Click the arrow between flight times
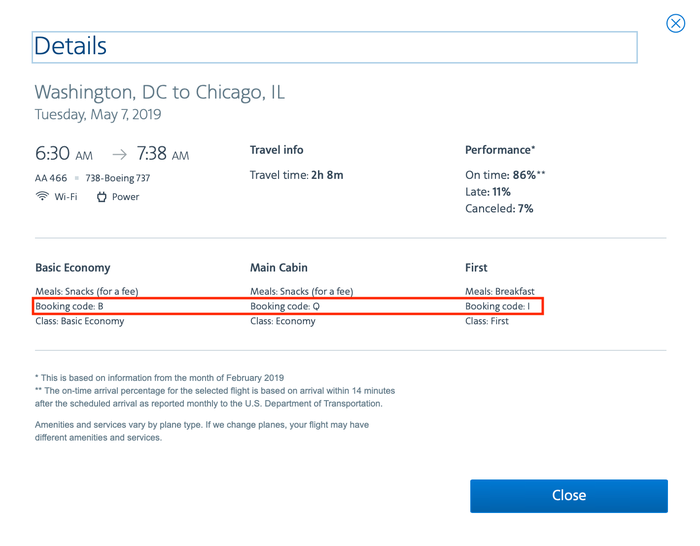Viewport: 700px width, 546px height. [x=119, y=155]
